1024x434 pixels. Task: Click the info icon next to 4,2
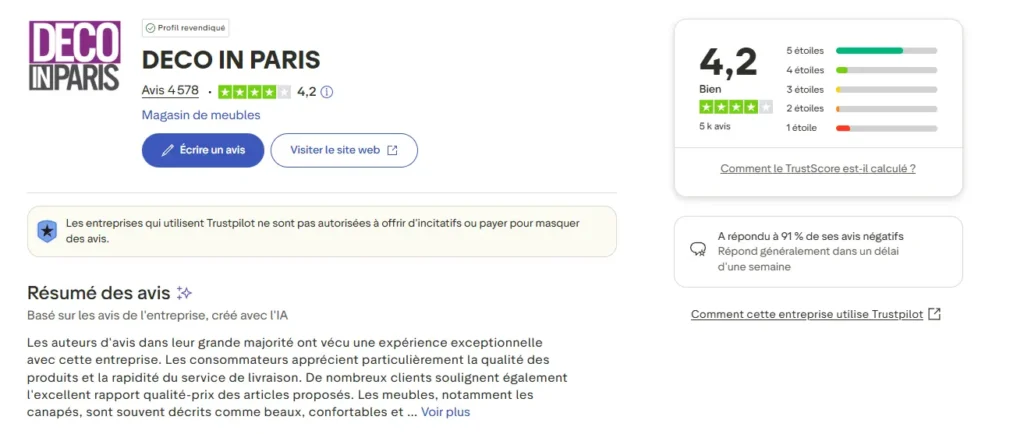pos(327,92)
